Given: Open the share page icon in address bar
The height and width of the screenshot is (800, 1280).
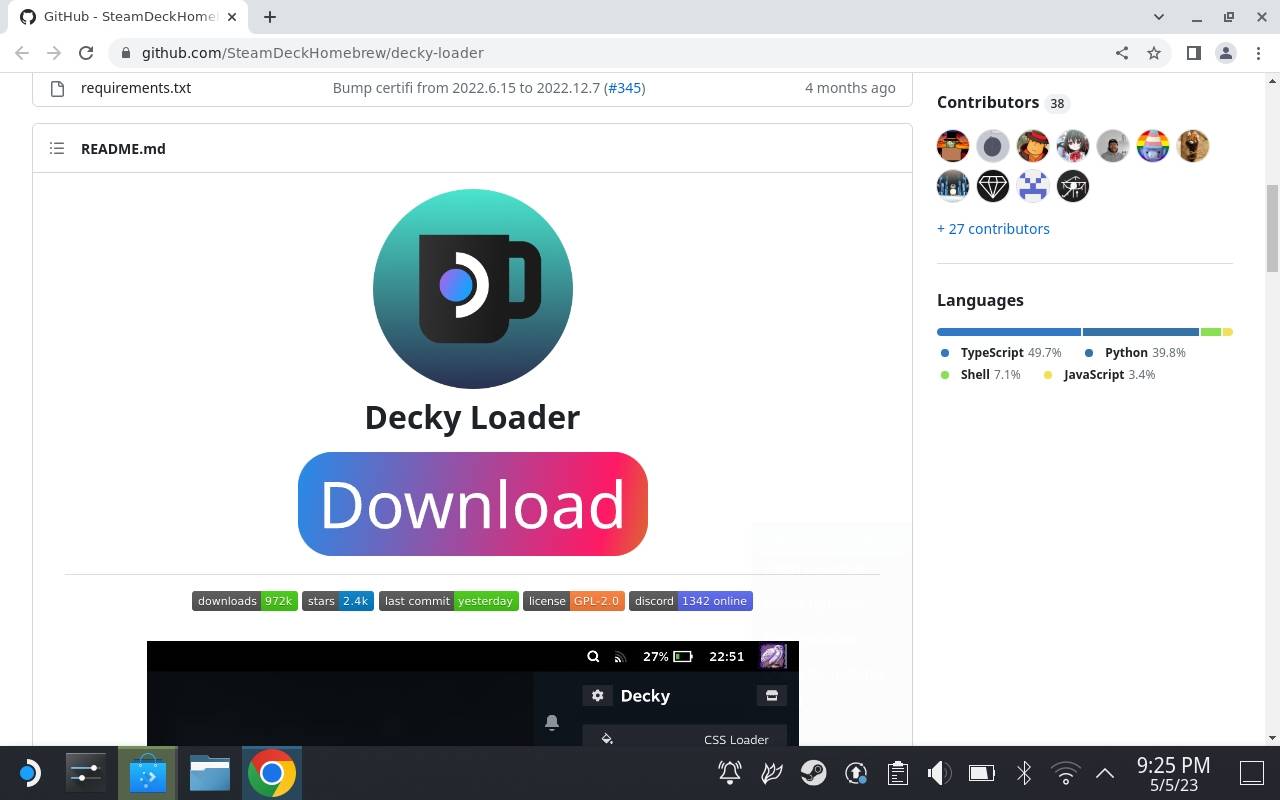Looking at the screenshot, I should (x=1122, y=53).
